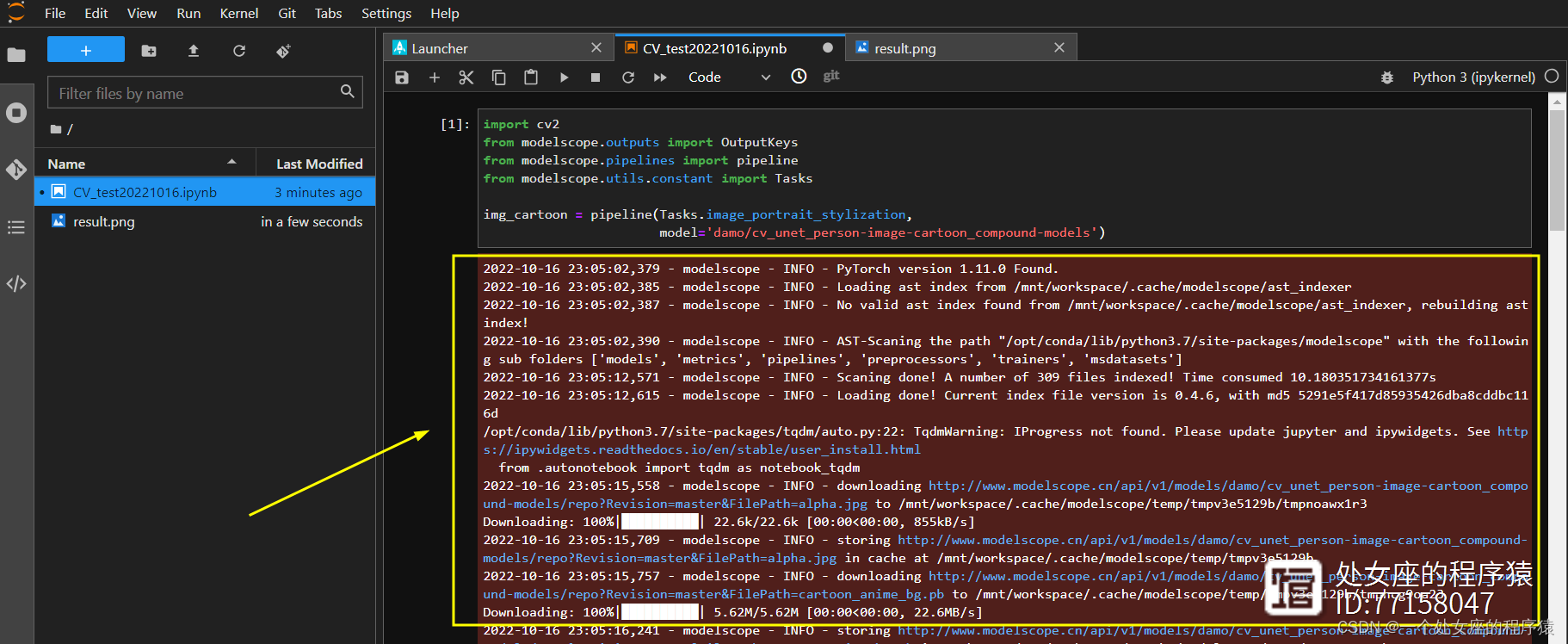Open the Git sidebar panel icon
The width and height of the screenshot is (1568, 644).
coord(16,170)
